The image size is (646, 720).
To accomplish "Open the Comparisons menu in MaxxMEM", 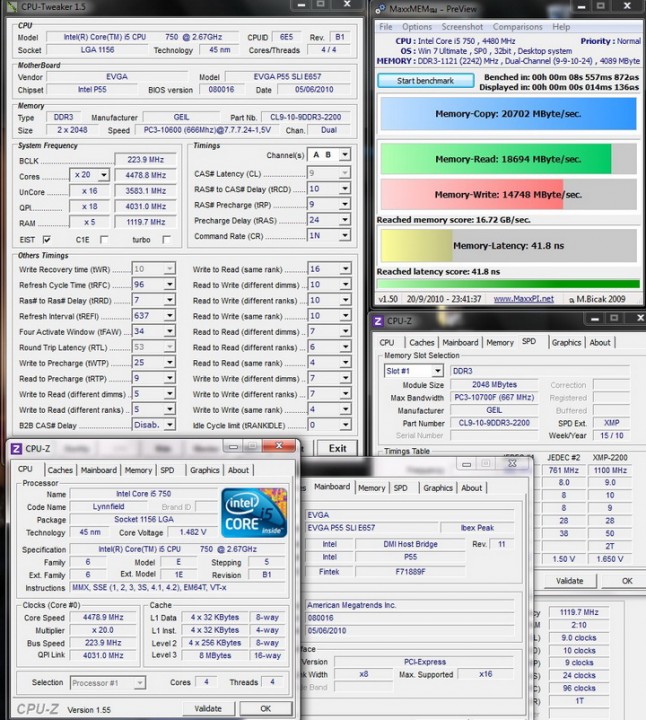I will (x=517, y=27).
